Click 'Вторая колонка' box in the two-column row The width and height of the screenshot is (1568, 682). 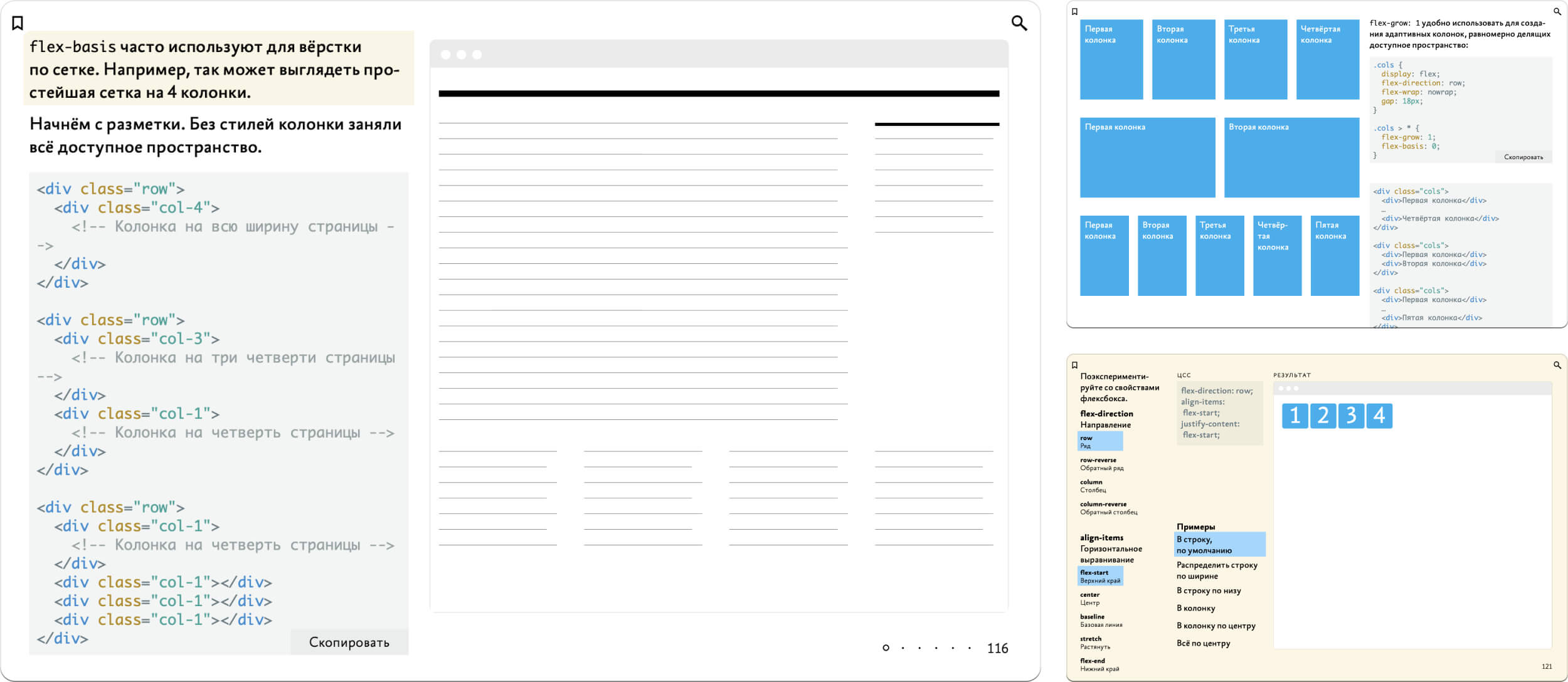[x=1291, y=157]
